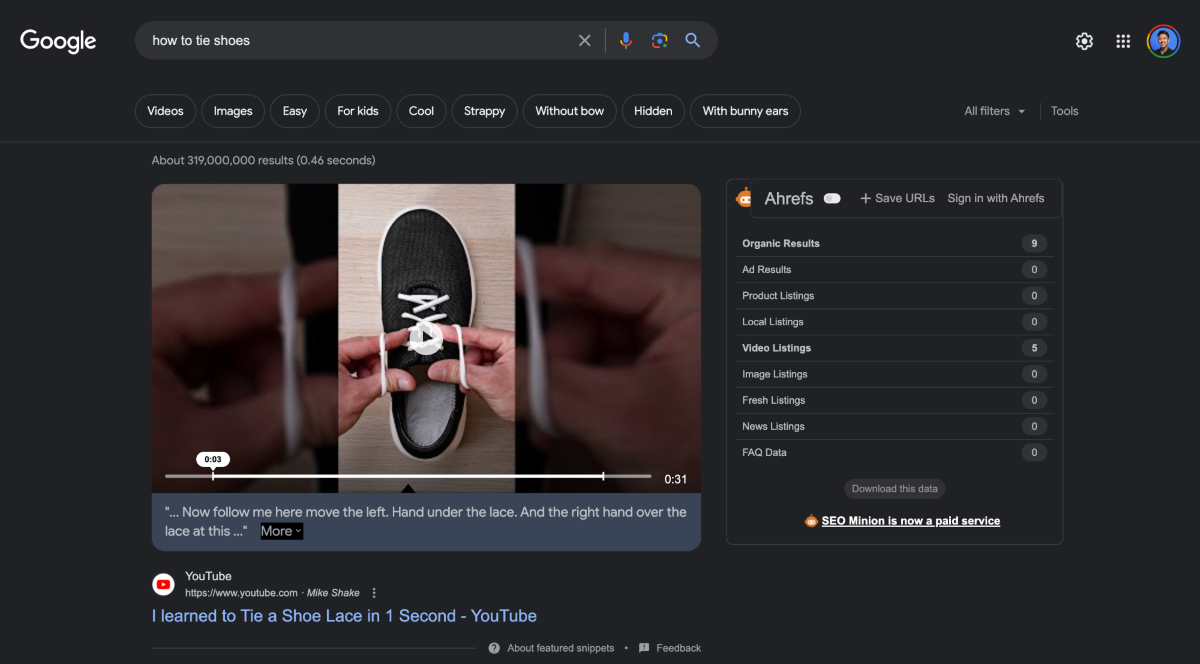Click the 0:03 video timeline marker
The width and height of the screenshot is (1200, 664).
tap(213, 460)
